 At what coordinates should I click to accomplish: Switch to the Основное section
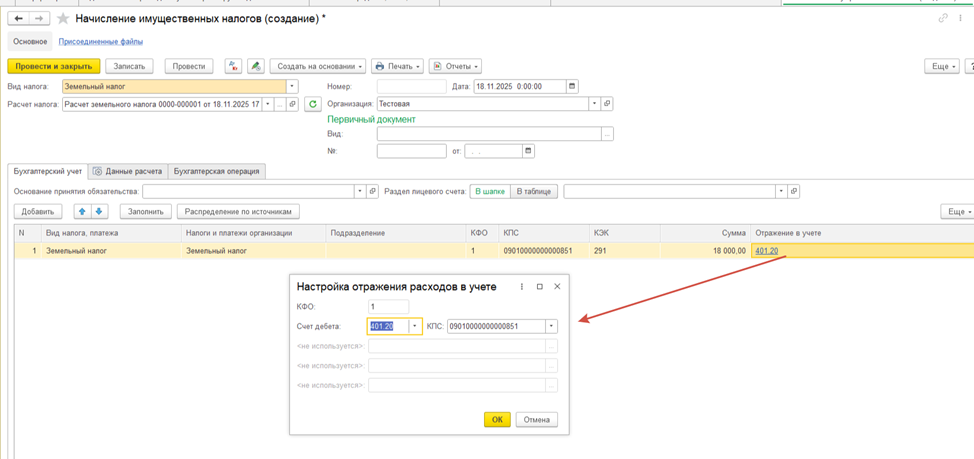[x=30, y=42]
